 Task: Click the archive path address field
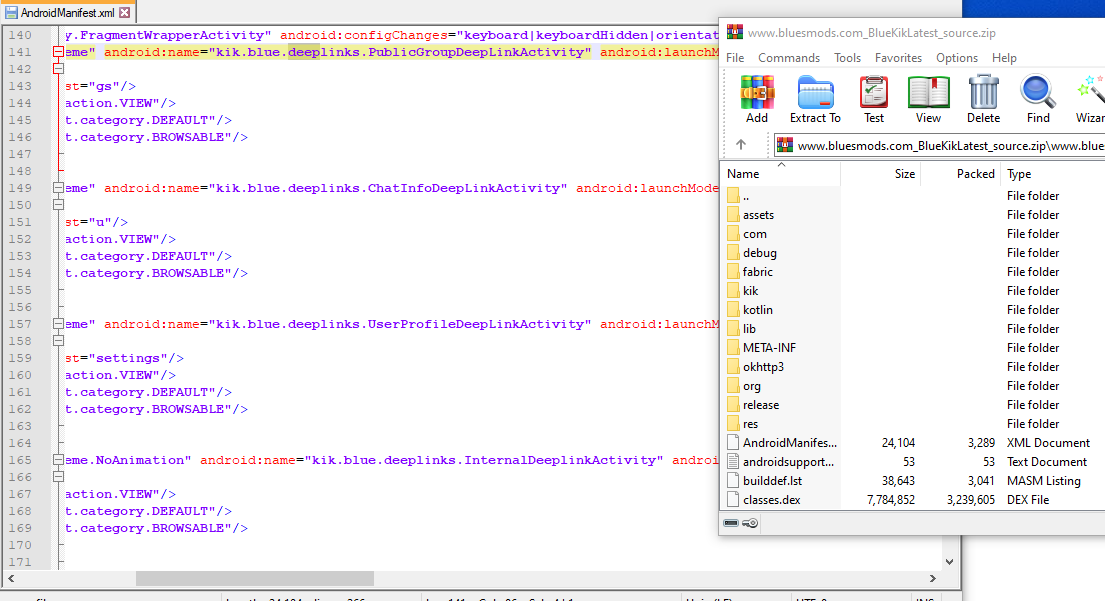[939, 145]
